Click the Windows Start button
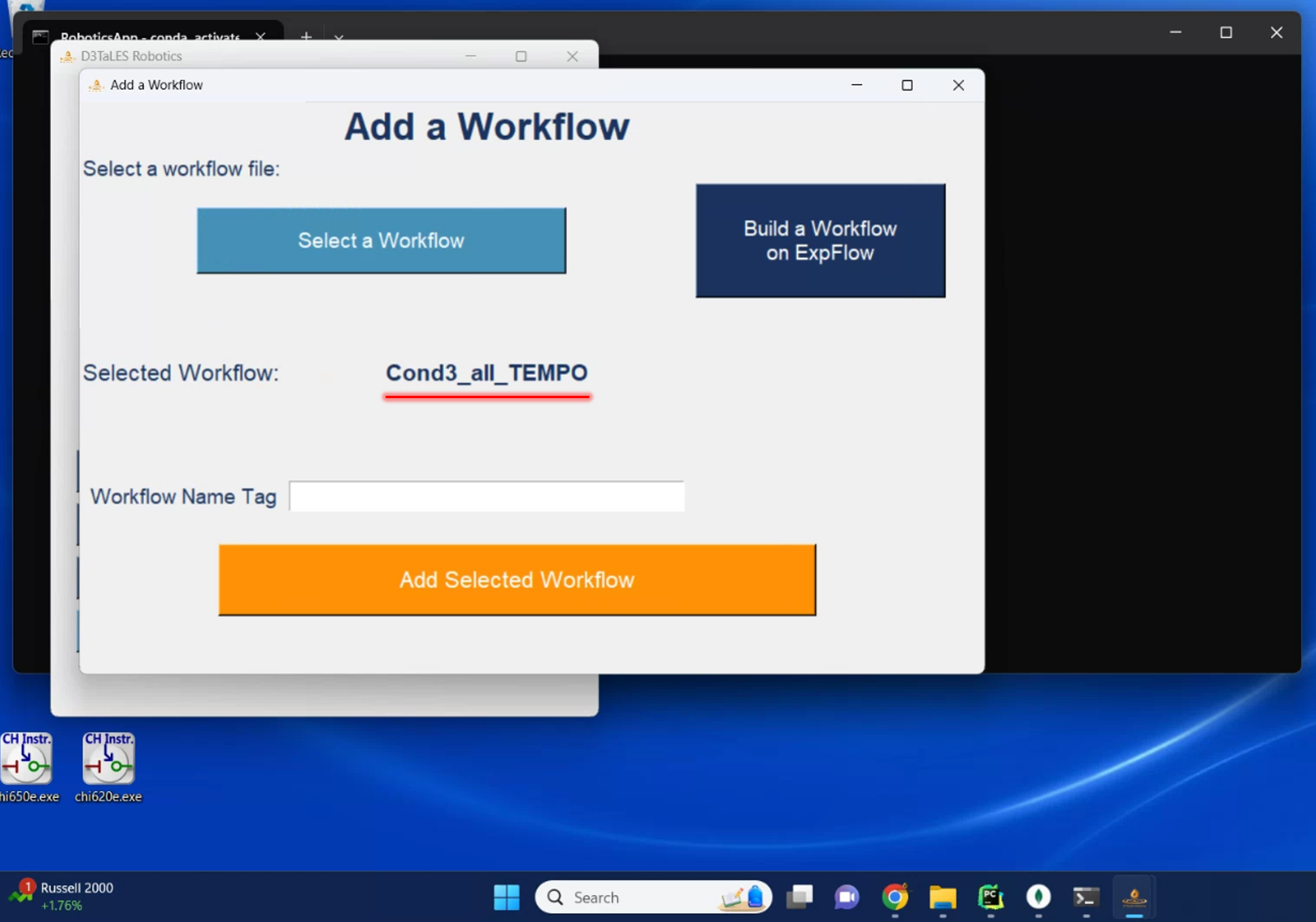The height and width of the screenshot is (922, 1316). coord(506,897)
